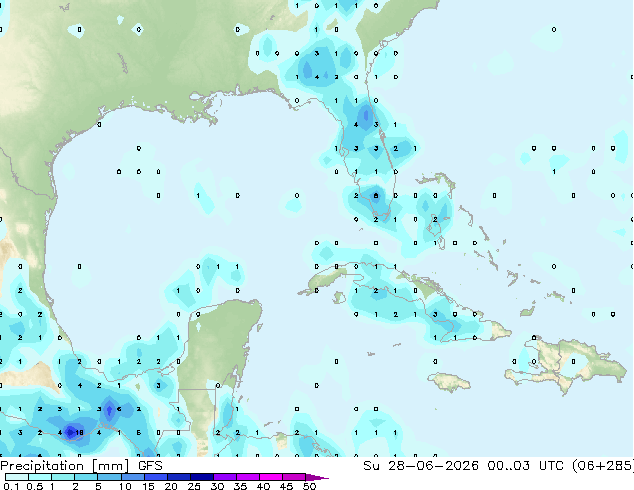This screenshot has width=634, height=490.
Task: Click the legend label "25"
Action: click(194, 486)
